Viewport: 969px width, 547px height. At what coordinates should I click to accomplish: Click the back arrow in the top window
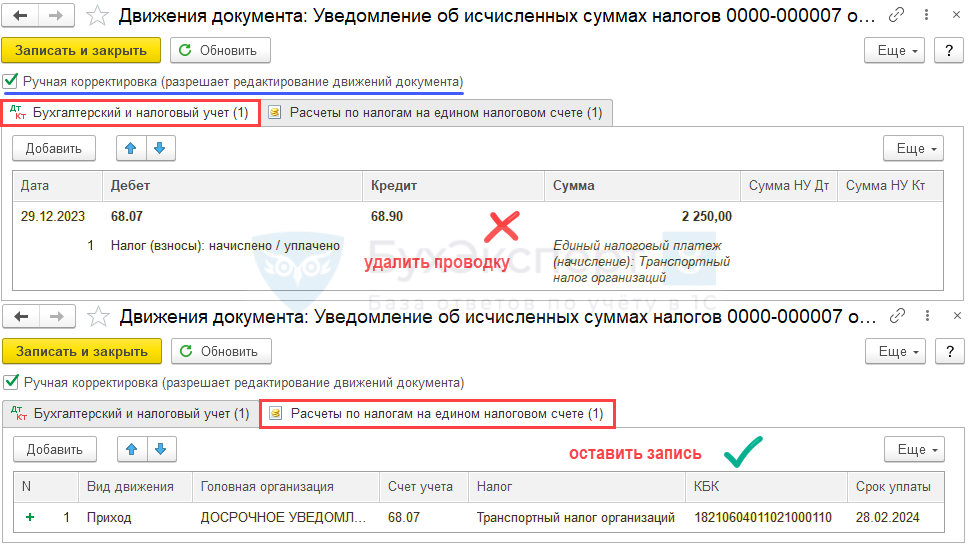click(21, 15)
